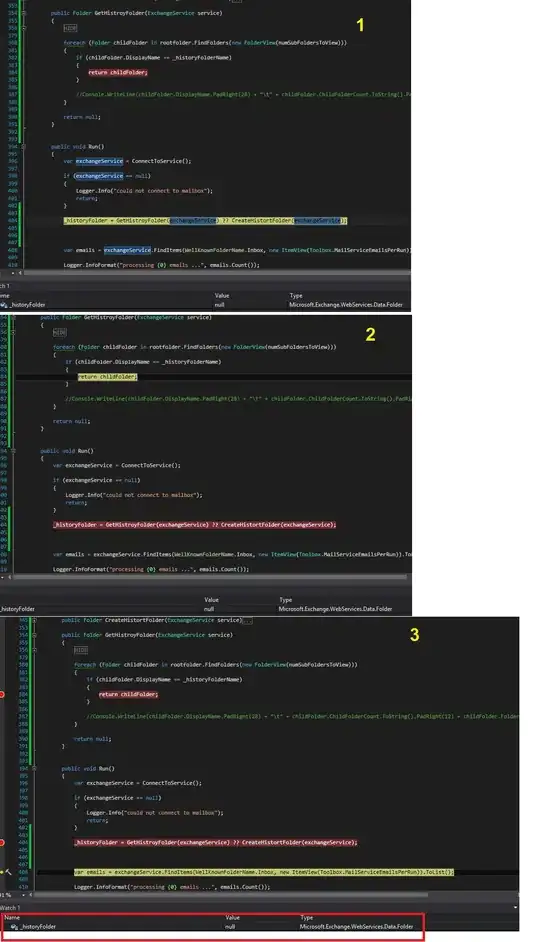Image resolution: width=540 pixels, height=942 pixels.
Task: Click Microsoft.Exchange.WebServices.Data.Folder type cell in screenshot 1
Action: [x=346, y=305]
